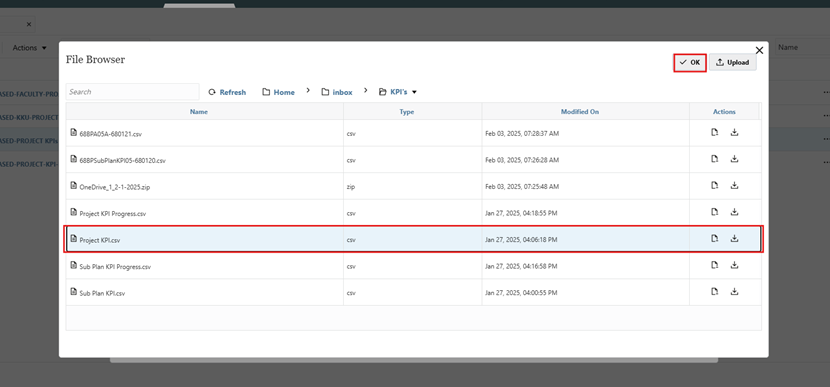Navigate to the inbox folder breadcrumb
Viewport: 830px width, 387px height.
click(337, 92)
